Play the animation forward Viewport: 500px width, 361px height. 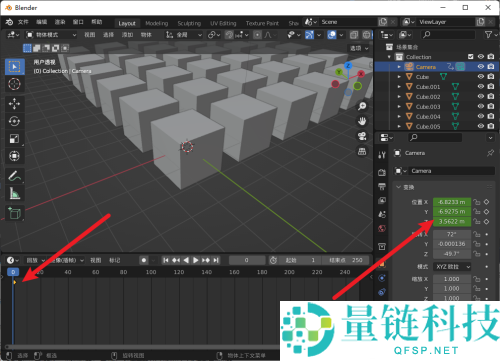click(x=196, y=260)
